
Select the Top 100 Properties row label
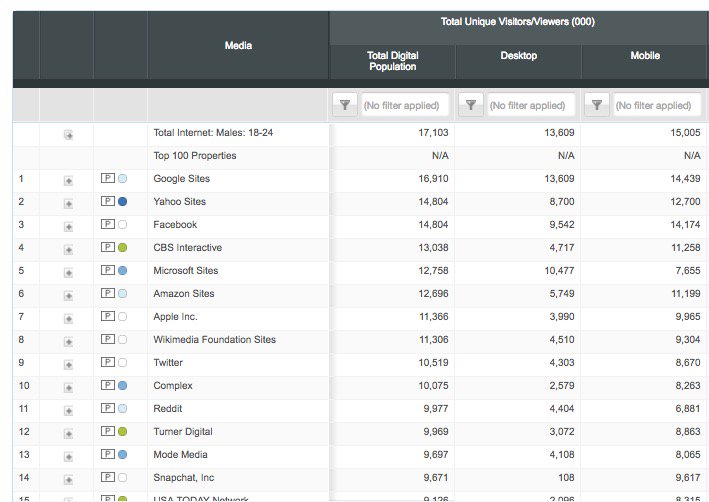point(195,156)
